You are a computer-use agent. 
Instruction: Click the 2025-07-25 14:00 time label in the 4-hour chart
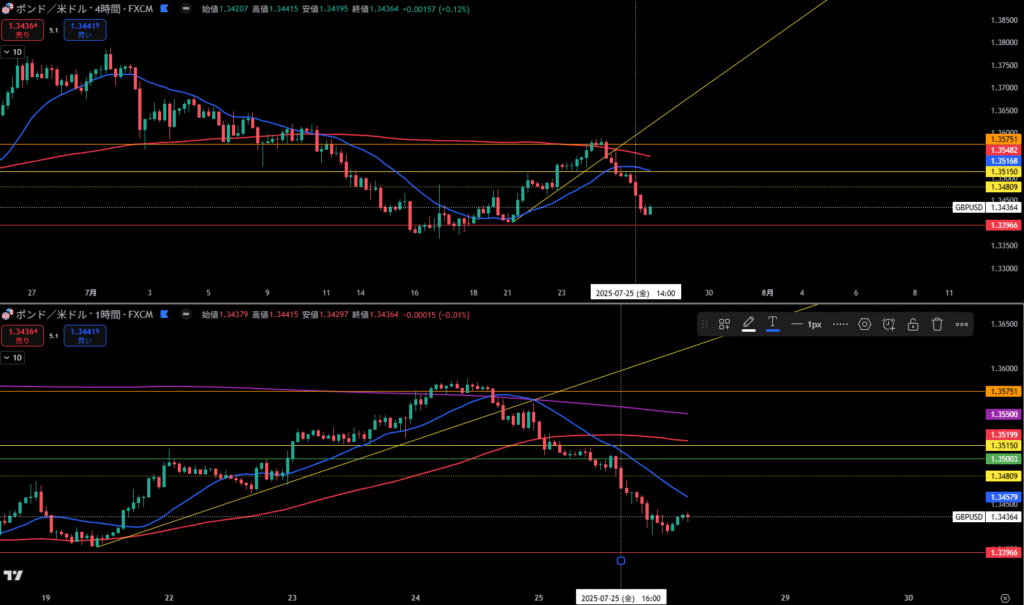[635, 293]
